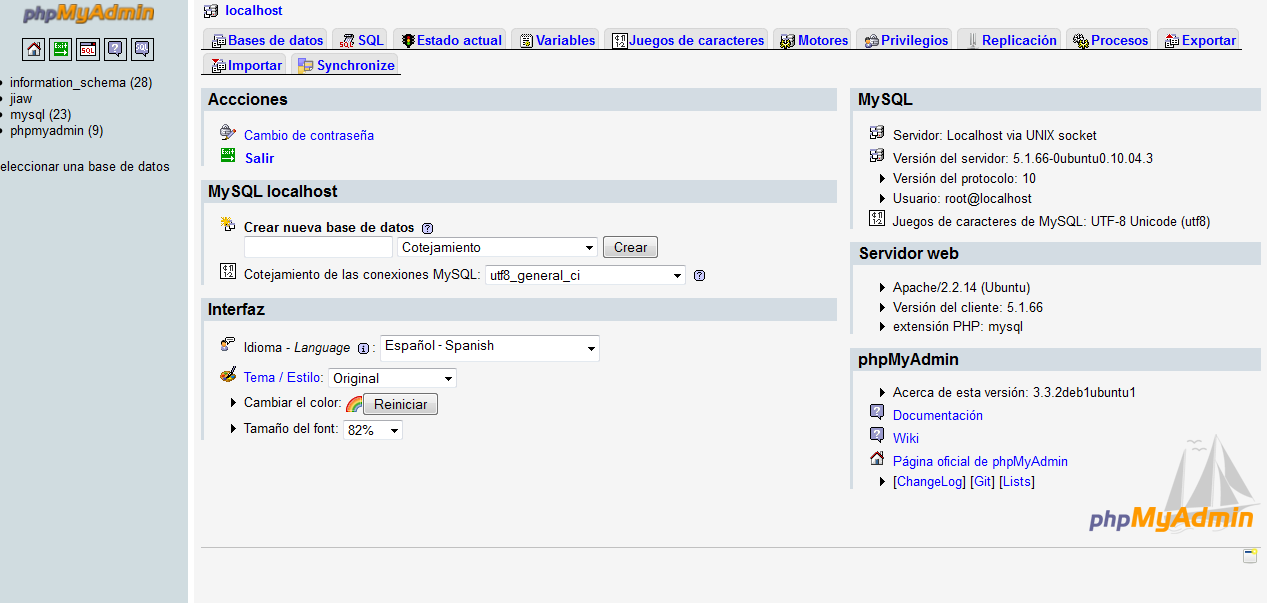Switch to the Bases de datos tab
The height and width of the screenshot is (603, 1267).
(267, 40)
